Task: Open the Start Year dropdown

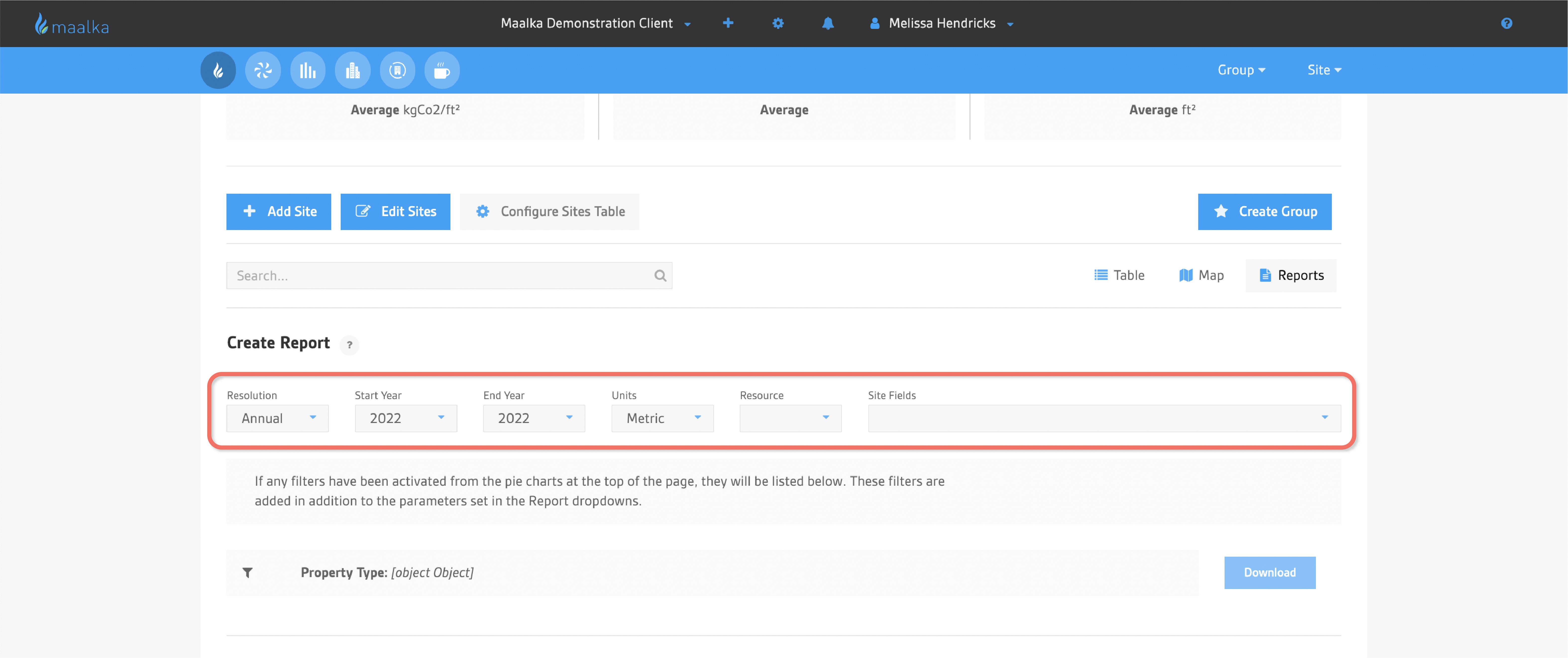Action: point(406,418)
